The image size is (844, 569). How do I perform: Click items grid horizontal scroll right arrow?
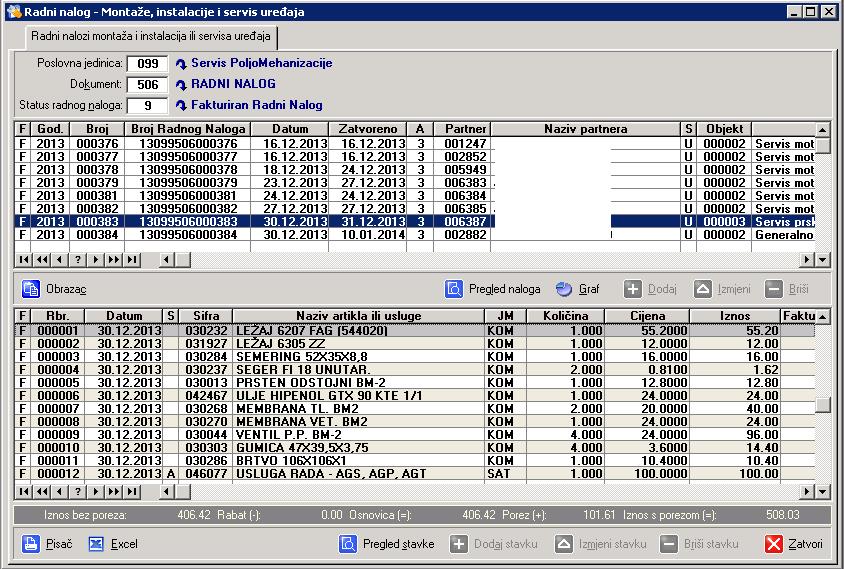806,491
